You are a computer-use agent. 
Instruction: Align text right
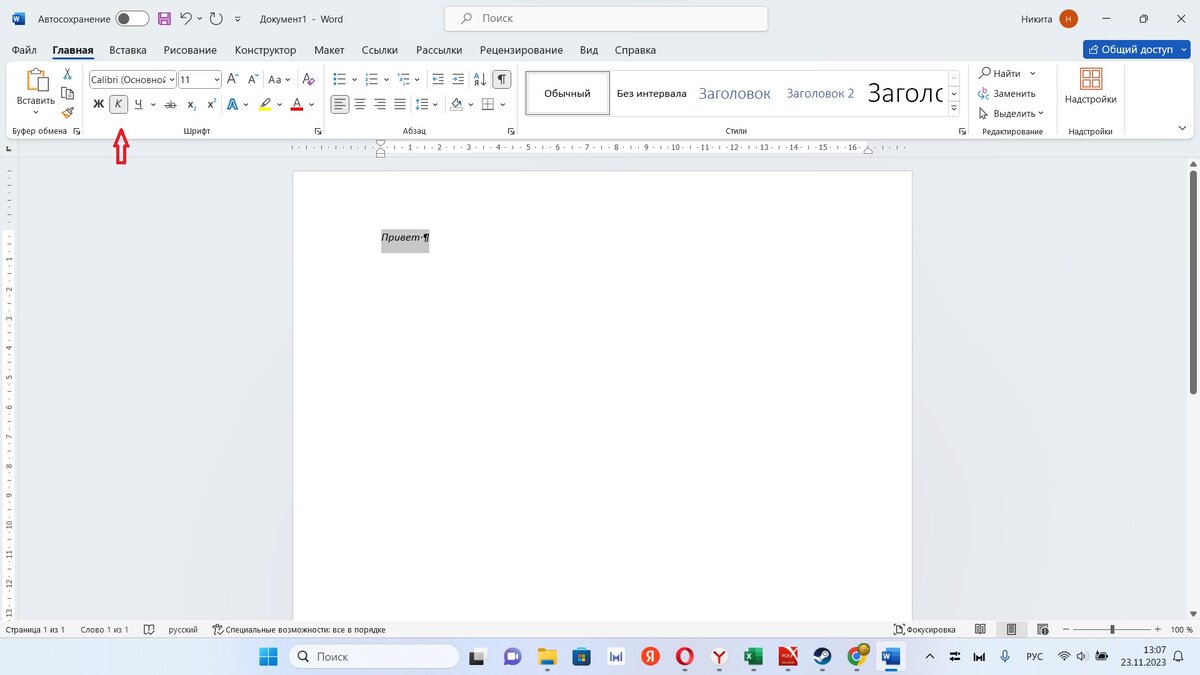(x=380, y=104)
